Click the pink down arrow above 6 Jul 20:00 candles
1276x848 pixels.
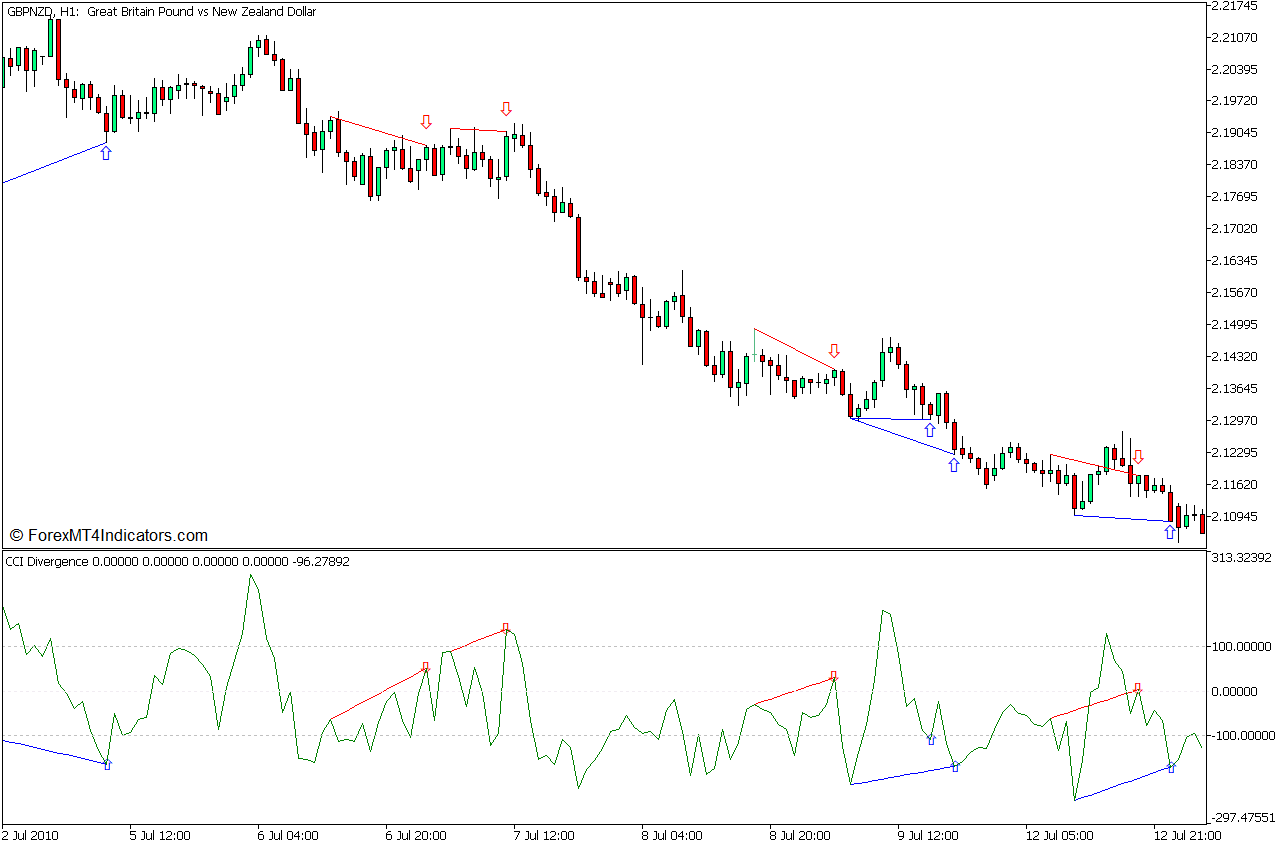coord(427,121)
